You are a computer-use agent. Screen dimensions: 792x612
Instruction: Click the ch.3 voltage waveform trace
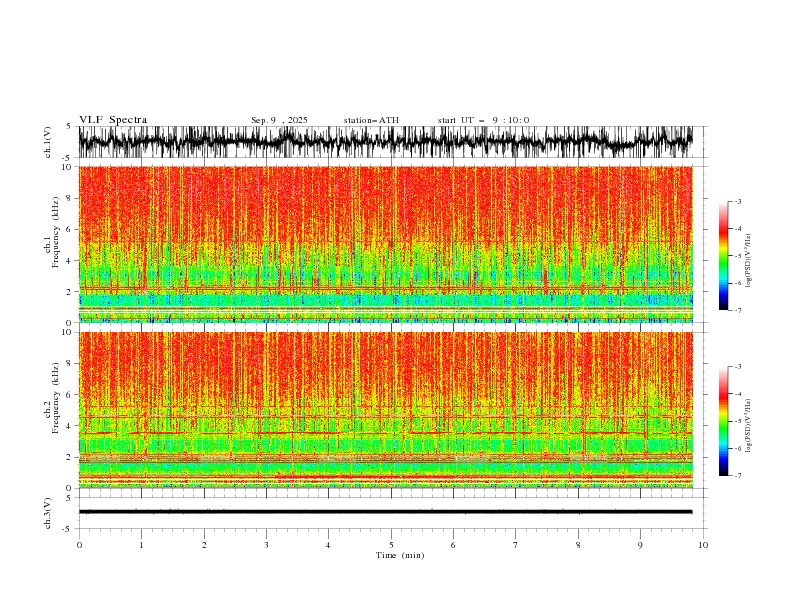coord(385,512)
